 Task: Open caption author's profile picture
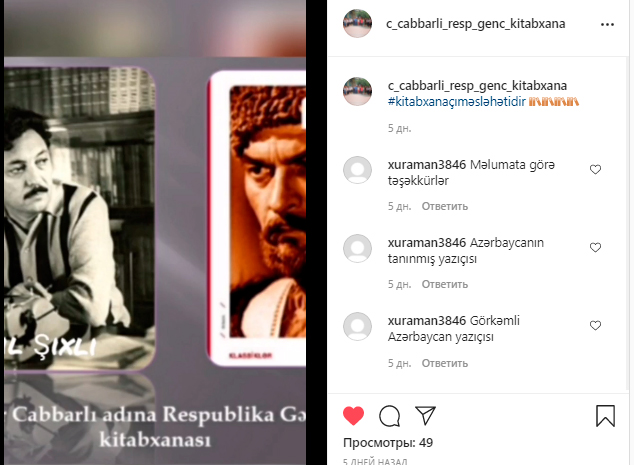click(x=357, y=92)
